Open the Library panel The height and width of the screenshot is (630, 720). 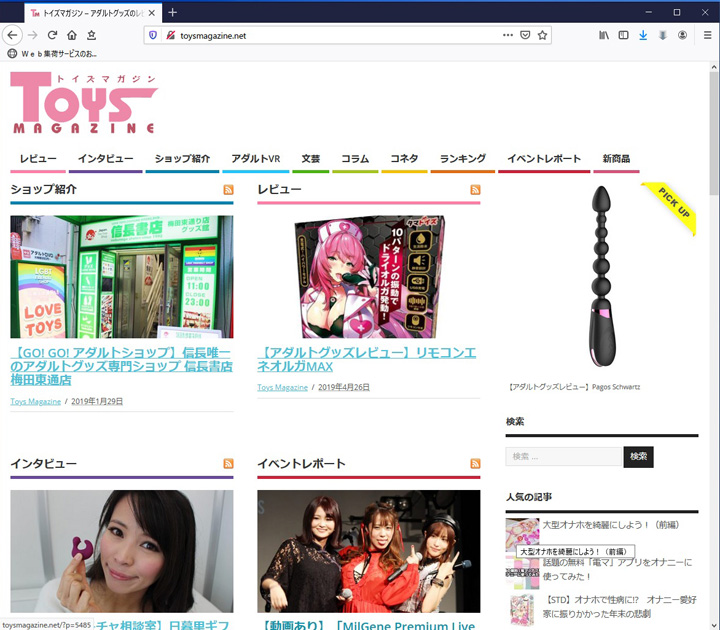coord(604,35)
